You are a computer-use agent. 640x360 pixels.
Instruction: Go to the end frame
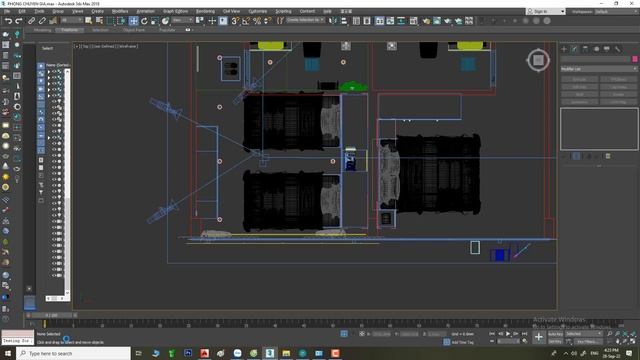pyautogui.click(x=524, y=334)
